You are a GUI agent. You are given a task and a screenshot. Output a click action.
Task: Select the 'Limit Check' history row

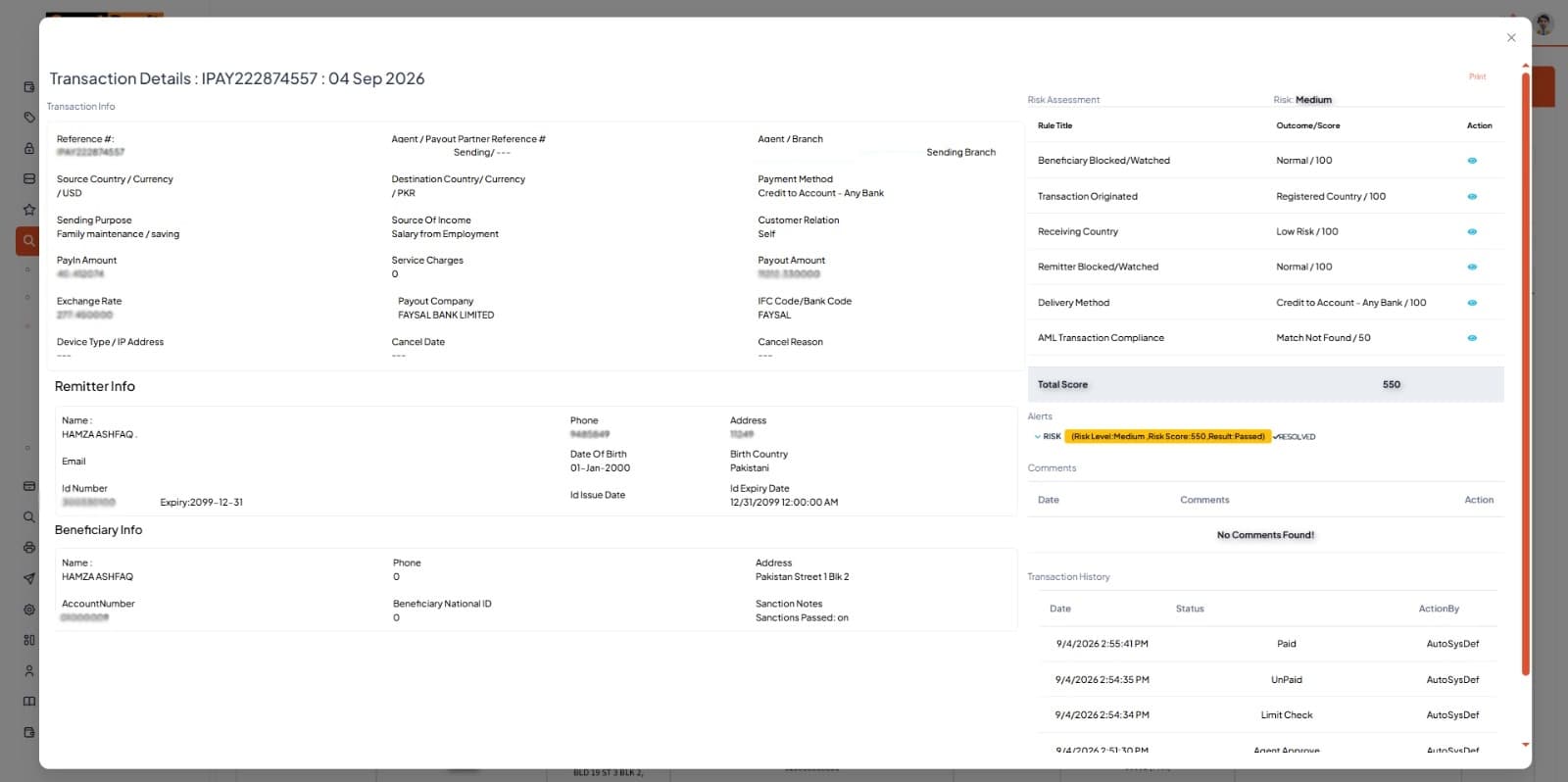(1267, 715)
